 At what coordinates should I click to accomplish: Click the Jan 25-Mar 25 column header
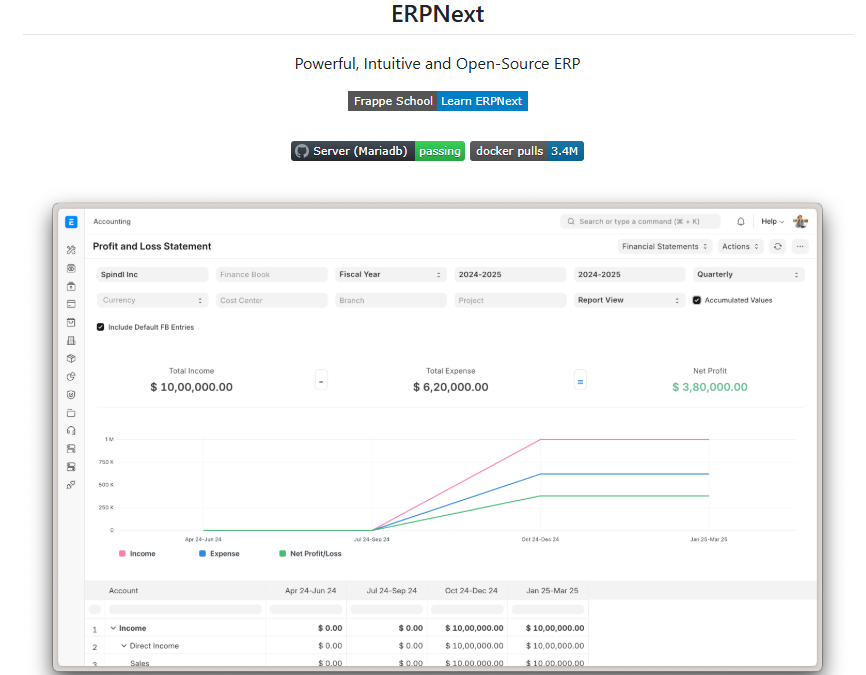(x=548, y=590)
